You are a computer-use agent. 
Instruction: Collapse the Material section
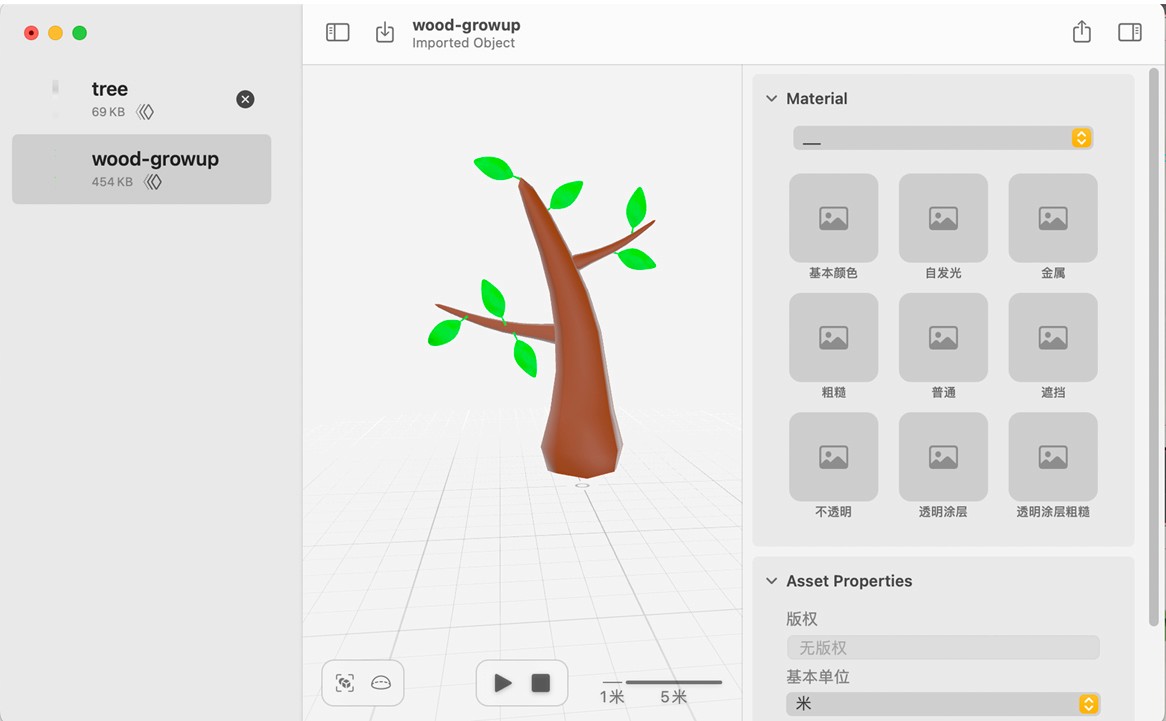(x=771, y=99)
